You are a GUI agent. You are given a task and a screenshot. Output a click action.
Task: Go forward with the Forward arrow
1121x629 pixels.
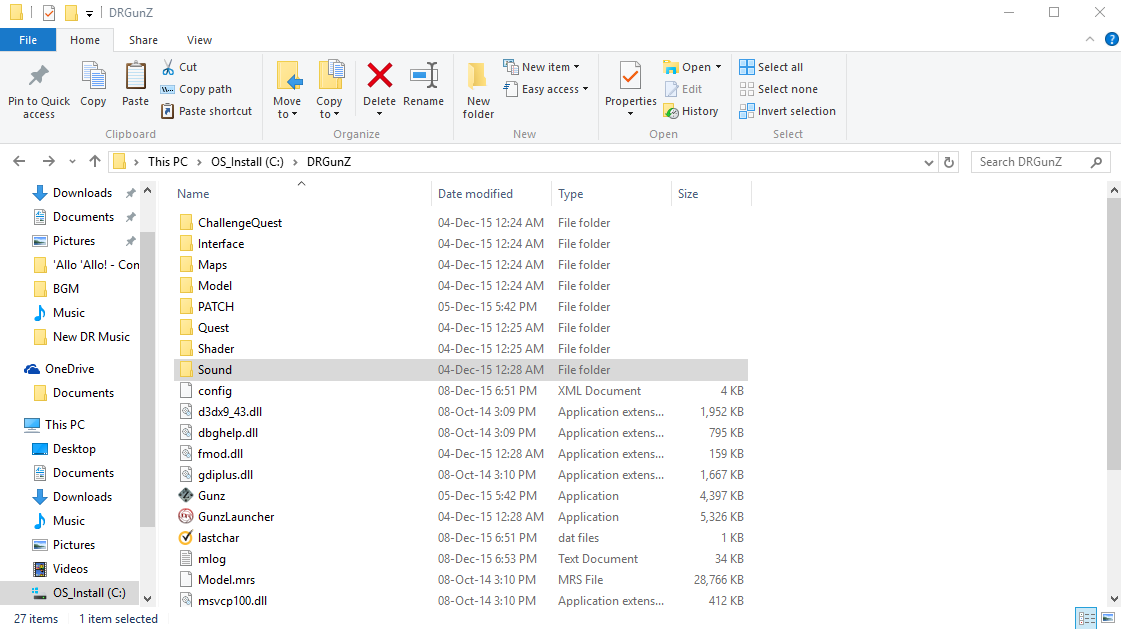[49, 162]
